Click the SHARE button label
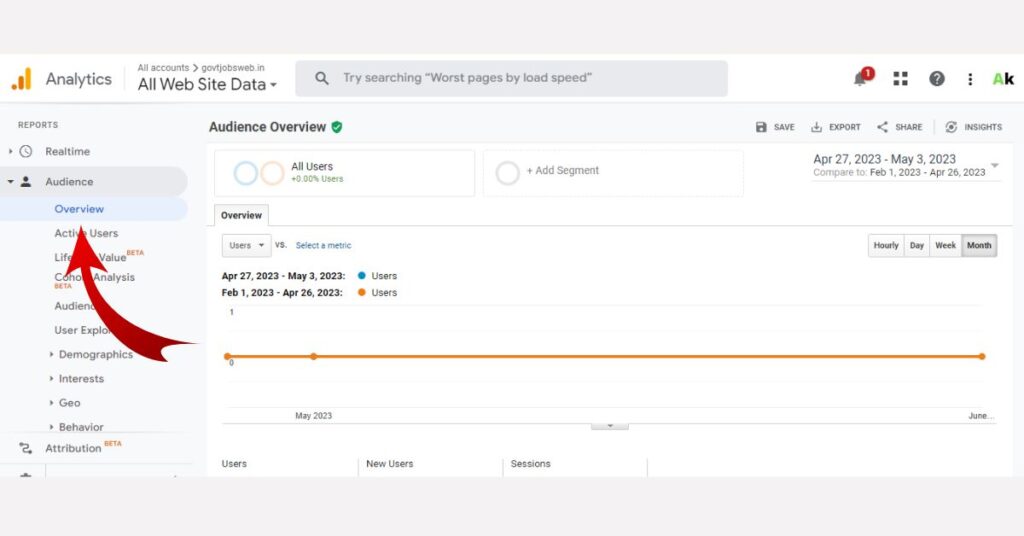1024x536 pixels. [909, 127]
